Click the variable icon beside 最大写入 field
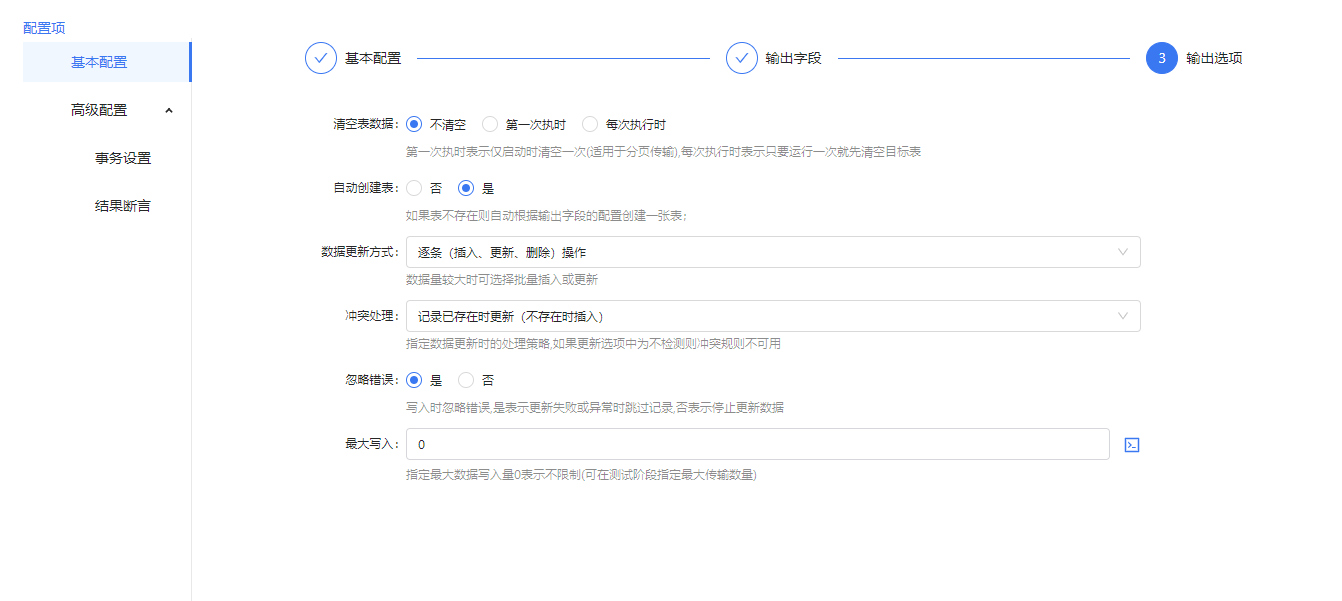This screenshot has height=601, width=1342. click(x=1132, y=444)
